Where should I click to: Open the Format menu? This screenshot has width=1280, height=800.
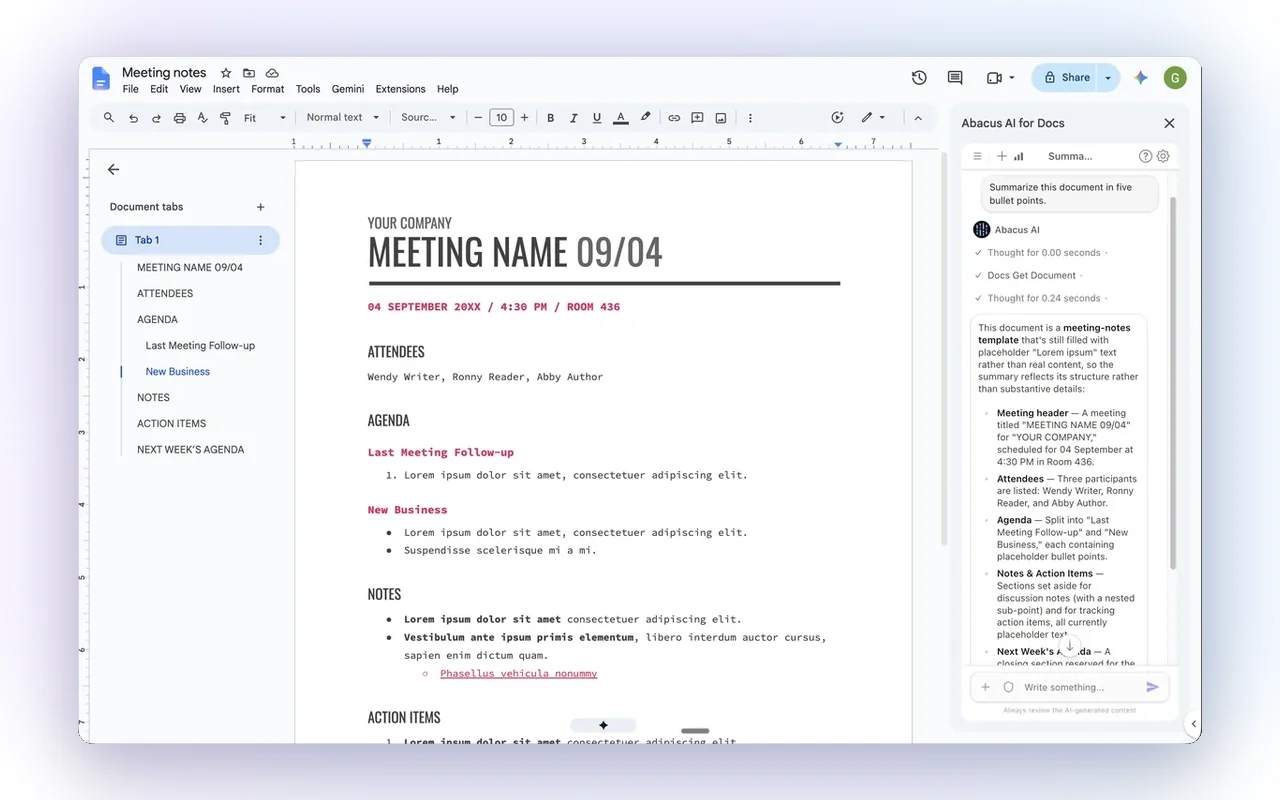click(268, 89)
